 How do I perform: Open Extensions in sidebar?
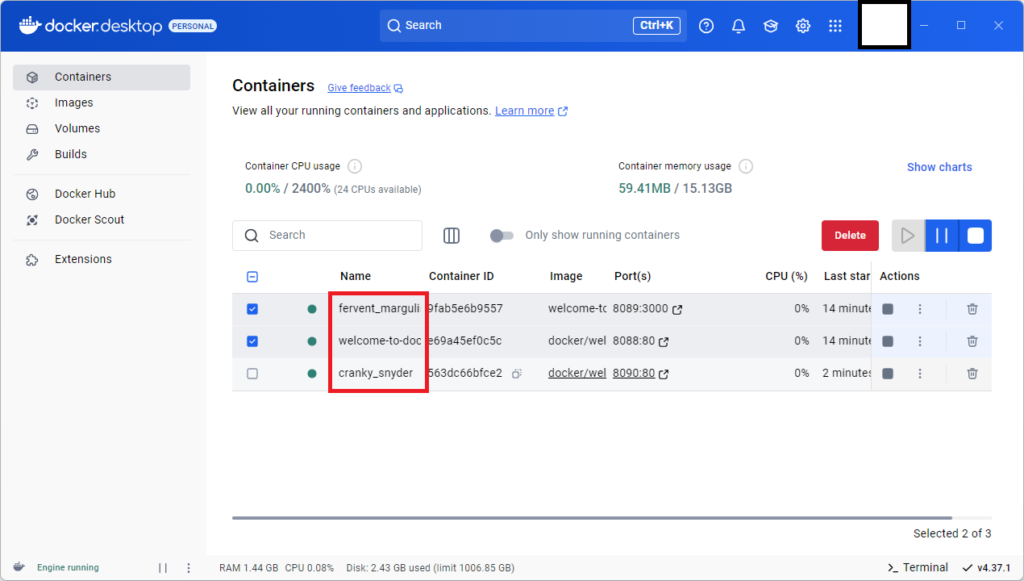[101, 259]
